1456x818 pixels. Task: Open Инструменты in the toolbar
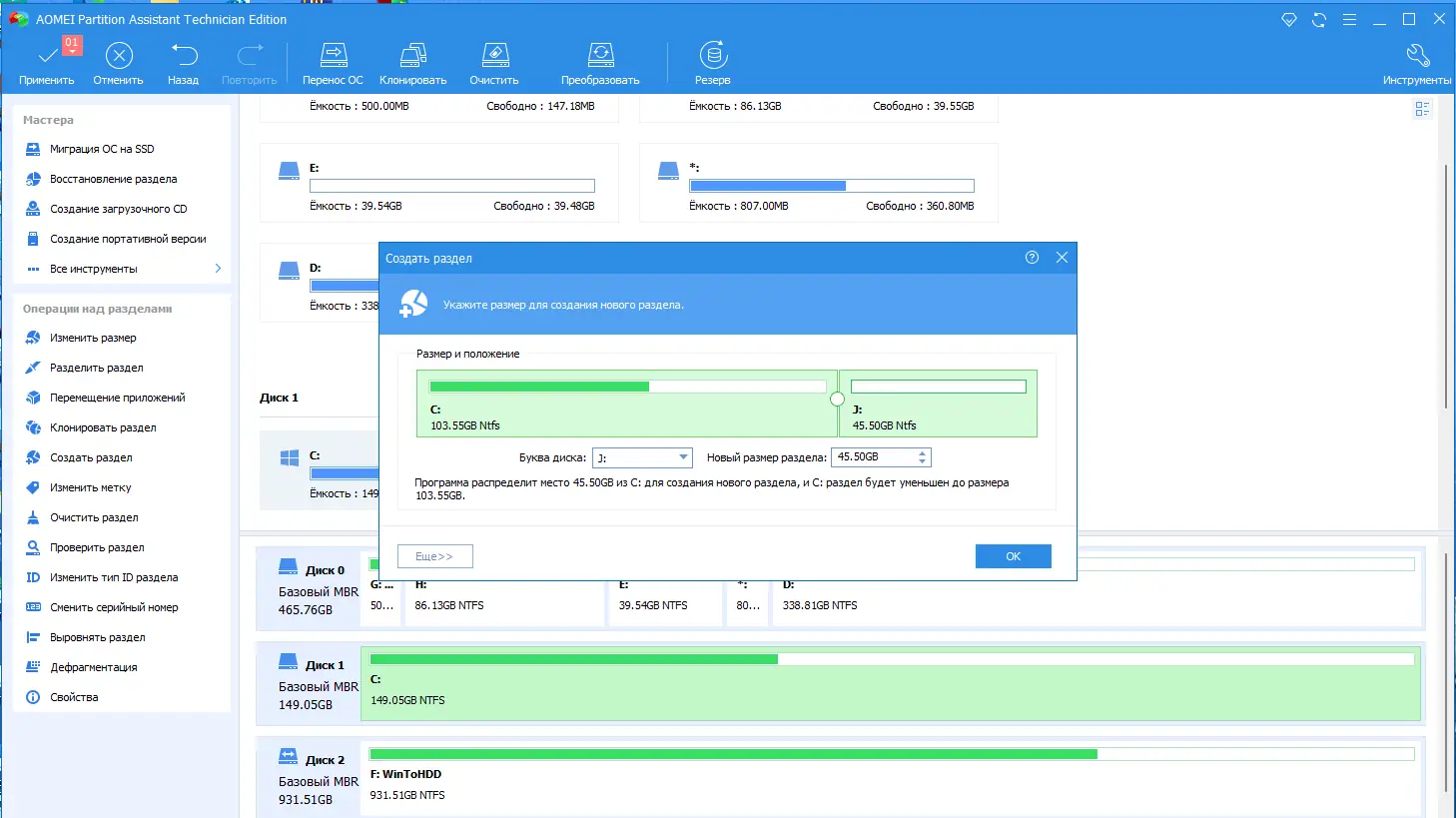pyautogui.click(x=1417, y=64)
